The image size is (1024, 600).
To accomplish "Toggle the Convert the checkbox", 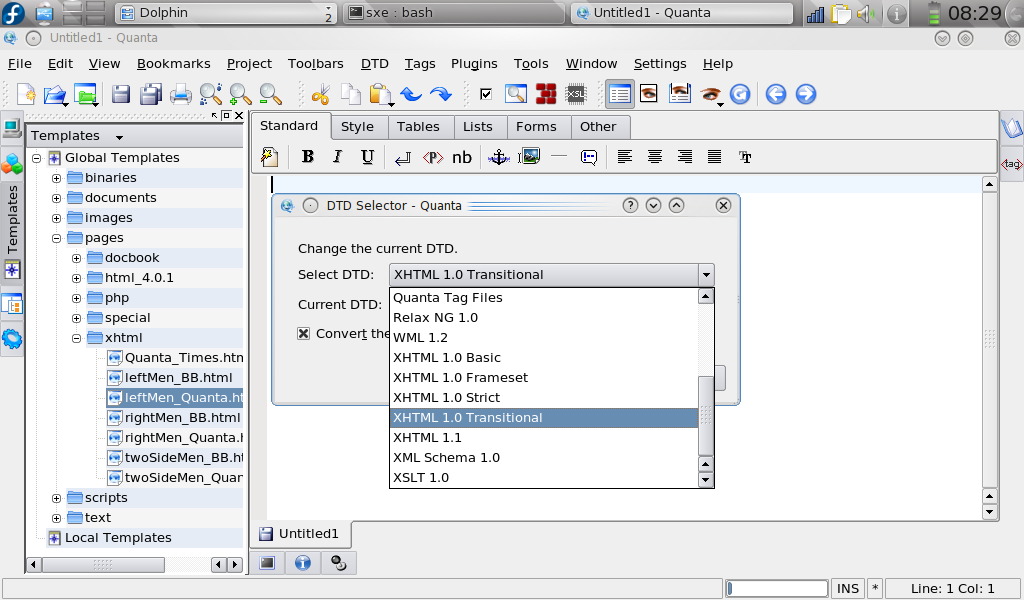I will [304, 334].
